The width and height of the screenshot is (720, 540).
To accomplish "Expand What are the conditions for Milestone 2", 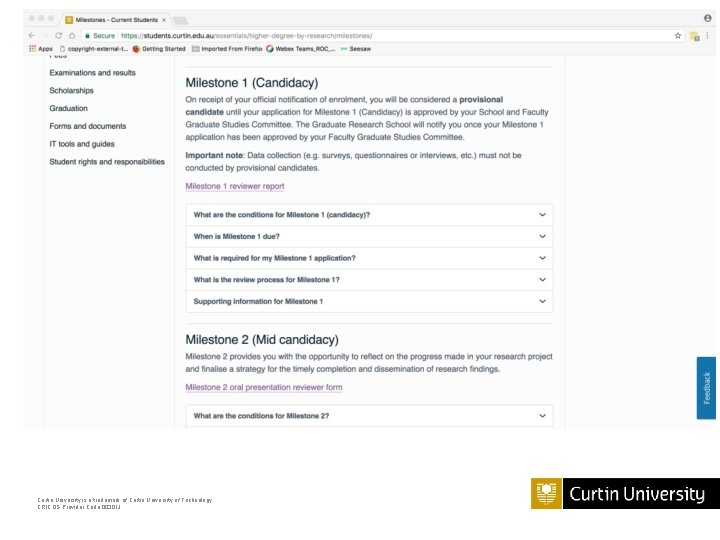I will tap(369, 416).
